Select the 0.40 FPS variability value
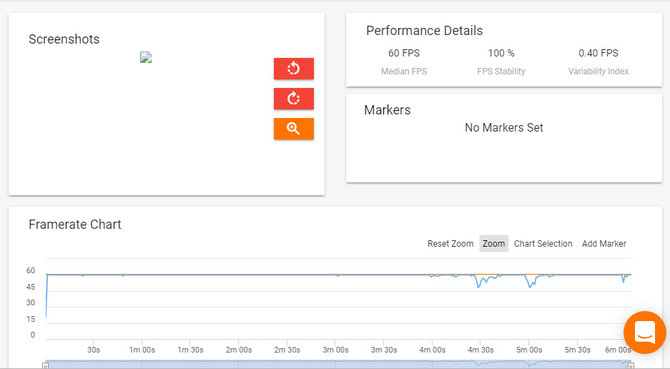Viewport: 670px width, 369px height. tap(598, 53)
